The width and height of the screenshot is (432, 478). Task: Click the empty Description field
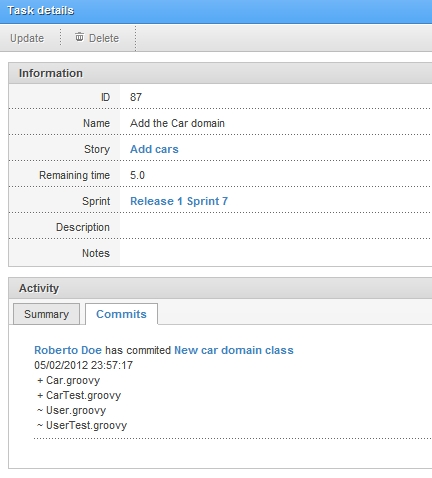pyautogui.click(x=276, y=227)
